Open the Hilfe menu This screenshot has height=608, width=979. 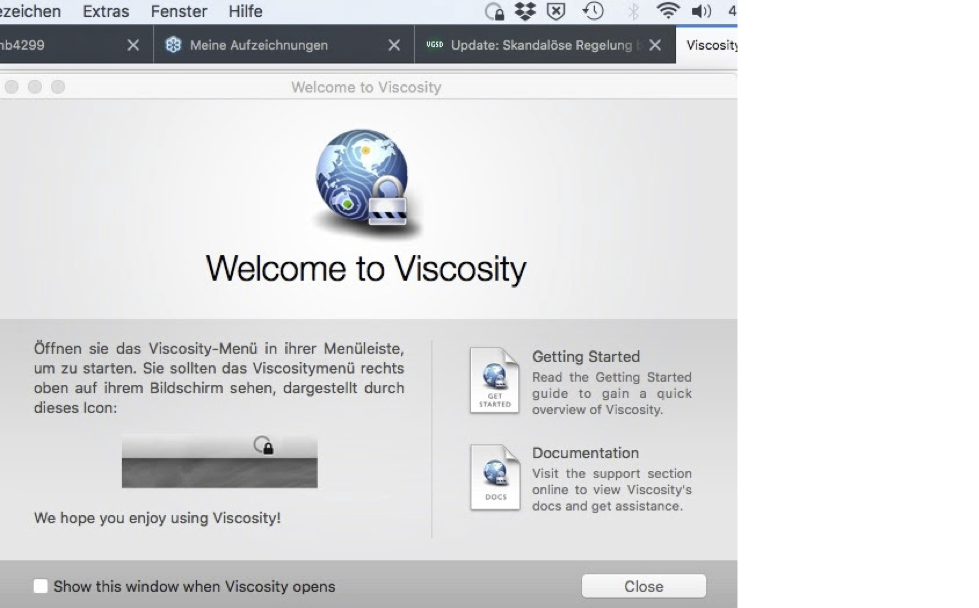pyautogui.click(x=245, y=11)
